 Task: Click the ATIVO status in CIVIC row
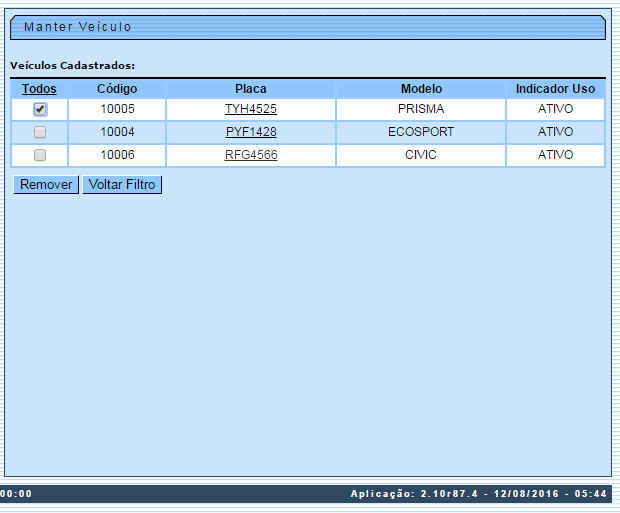tap(555, 155)
